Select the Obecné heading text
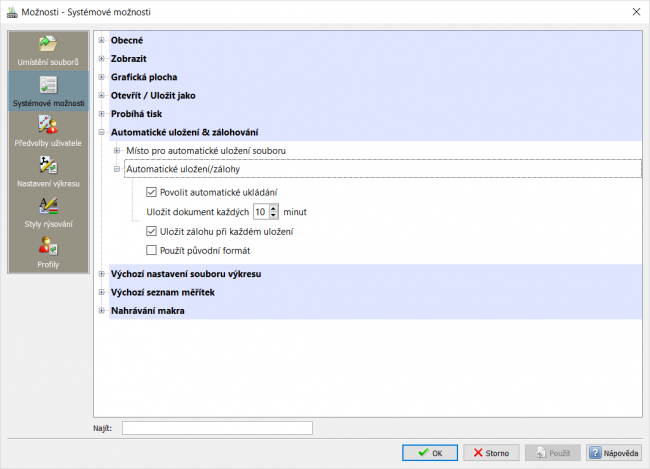 coord(127,40)
